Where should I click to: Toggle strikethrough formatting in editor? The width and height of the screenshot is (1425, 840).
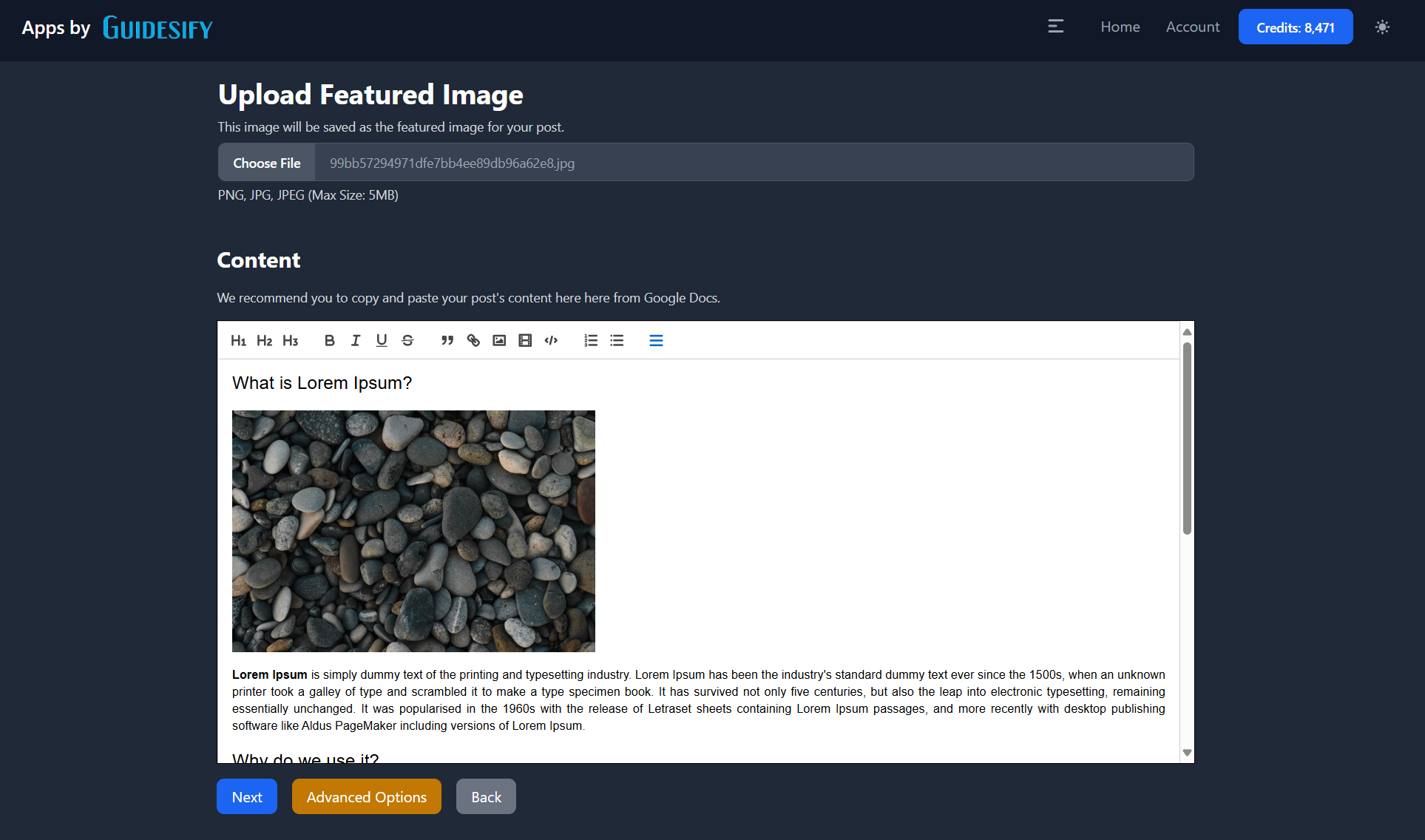(x=407, y=341)
